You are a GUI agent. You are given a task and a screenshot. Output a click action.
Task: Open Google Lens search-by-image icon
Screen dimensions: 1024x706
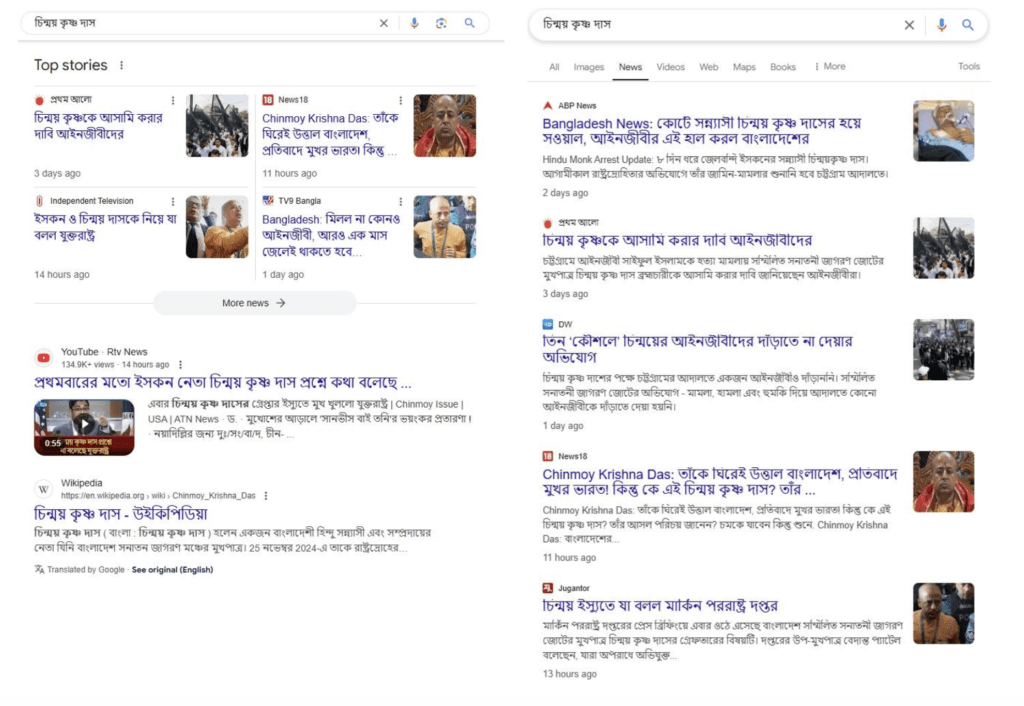tap(441, 23)
